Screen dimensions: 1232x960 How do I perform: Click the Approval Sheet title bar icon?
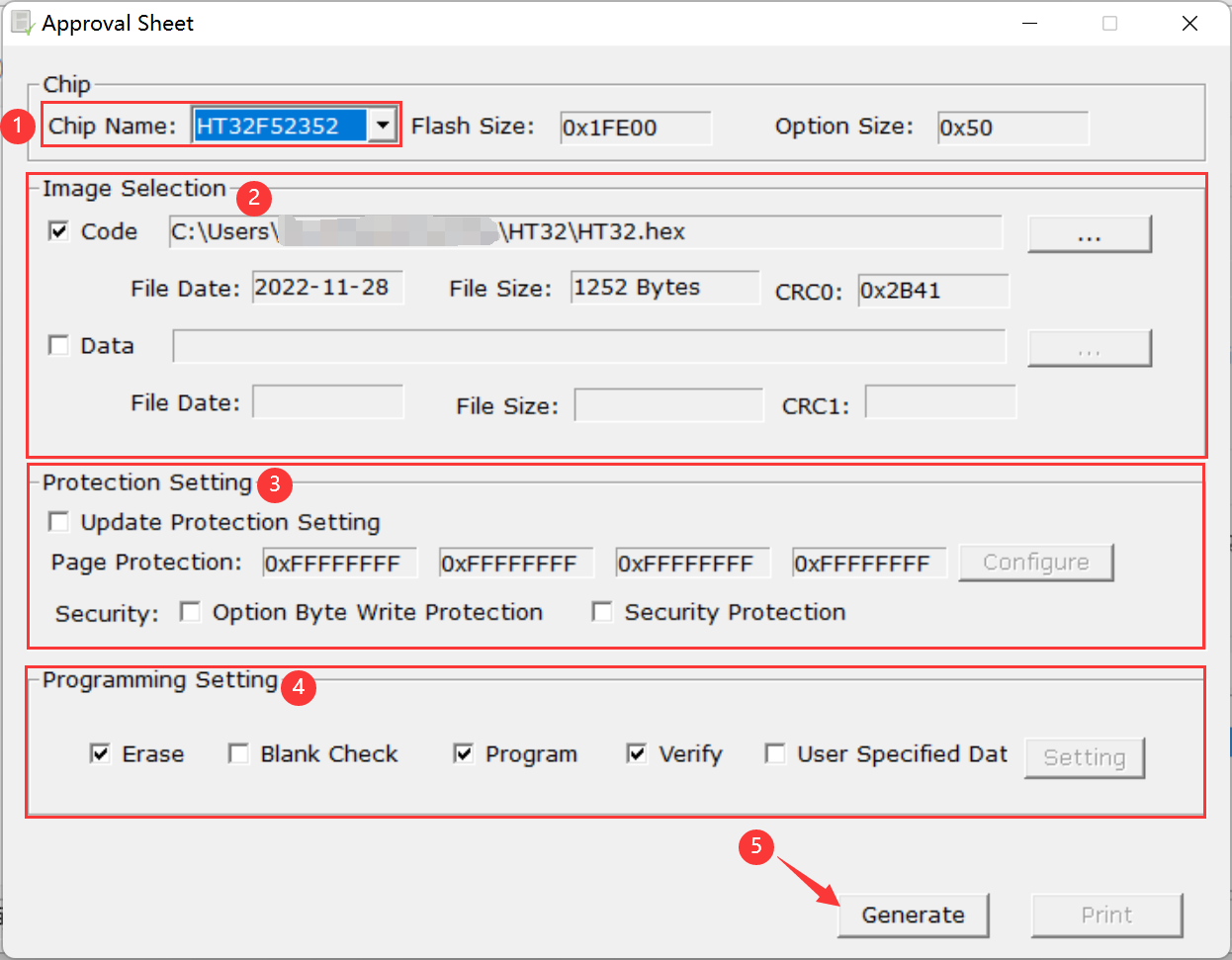pyautogui.click(x=22, y=23)
